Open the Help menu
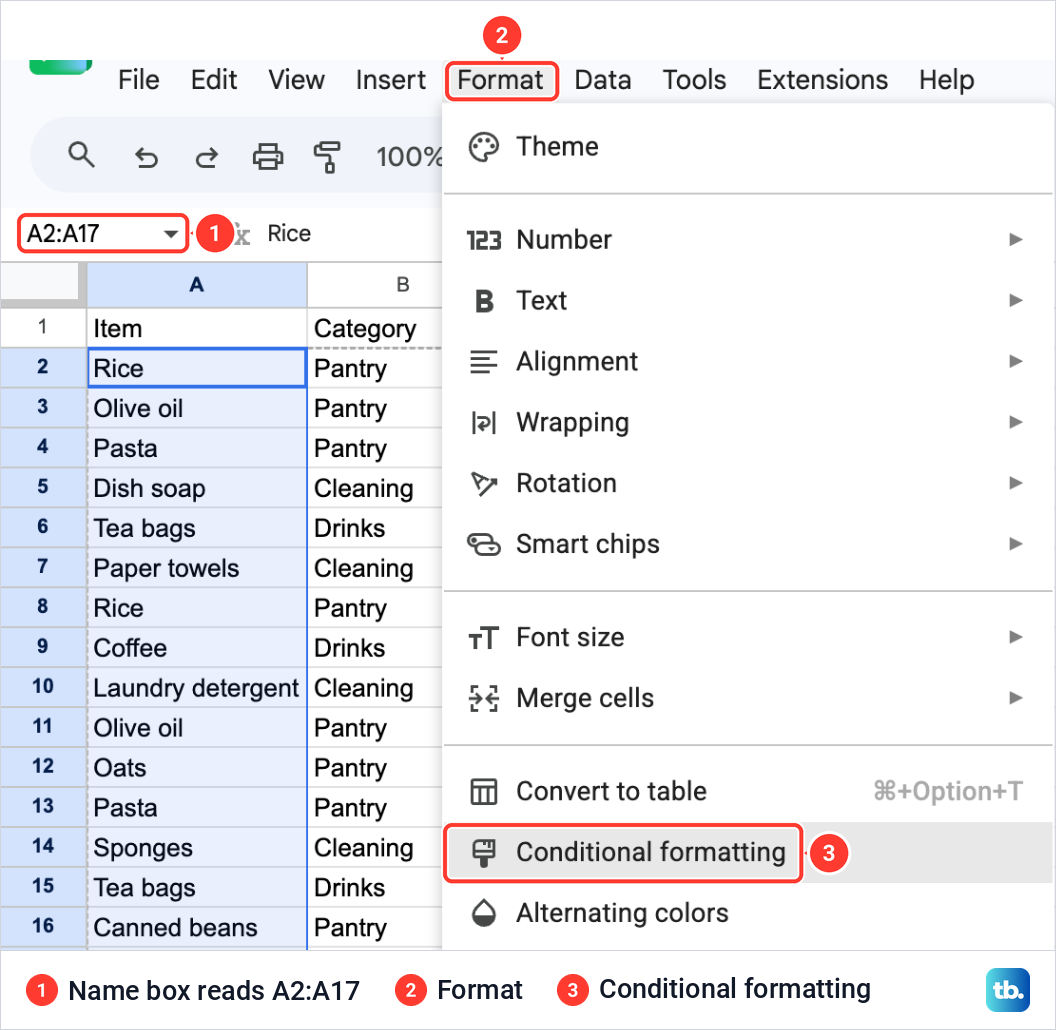Screen dimensions: 1056x1030 point(946,80)
